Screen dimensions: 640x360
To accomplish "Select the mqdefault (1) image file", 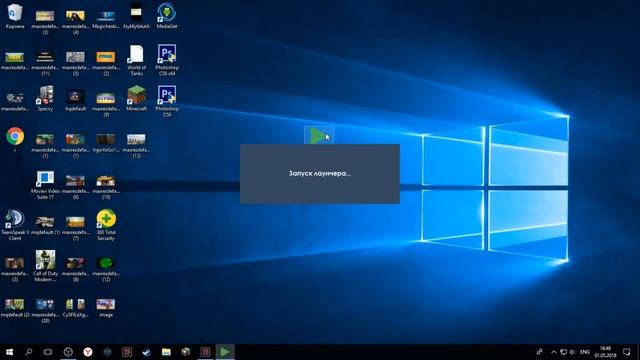I will click(x=45, y=225).
